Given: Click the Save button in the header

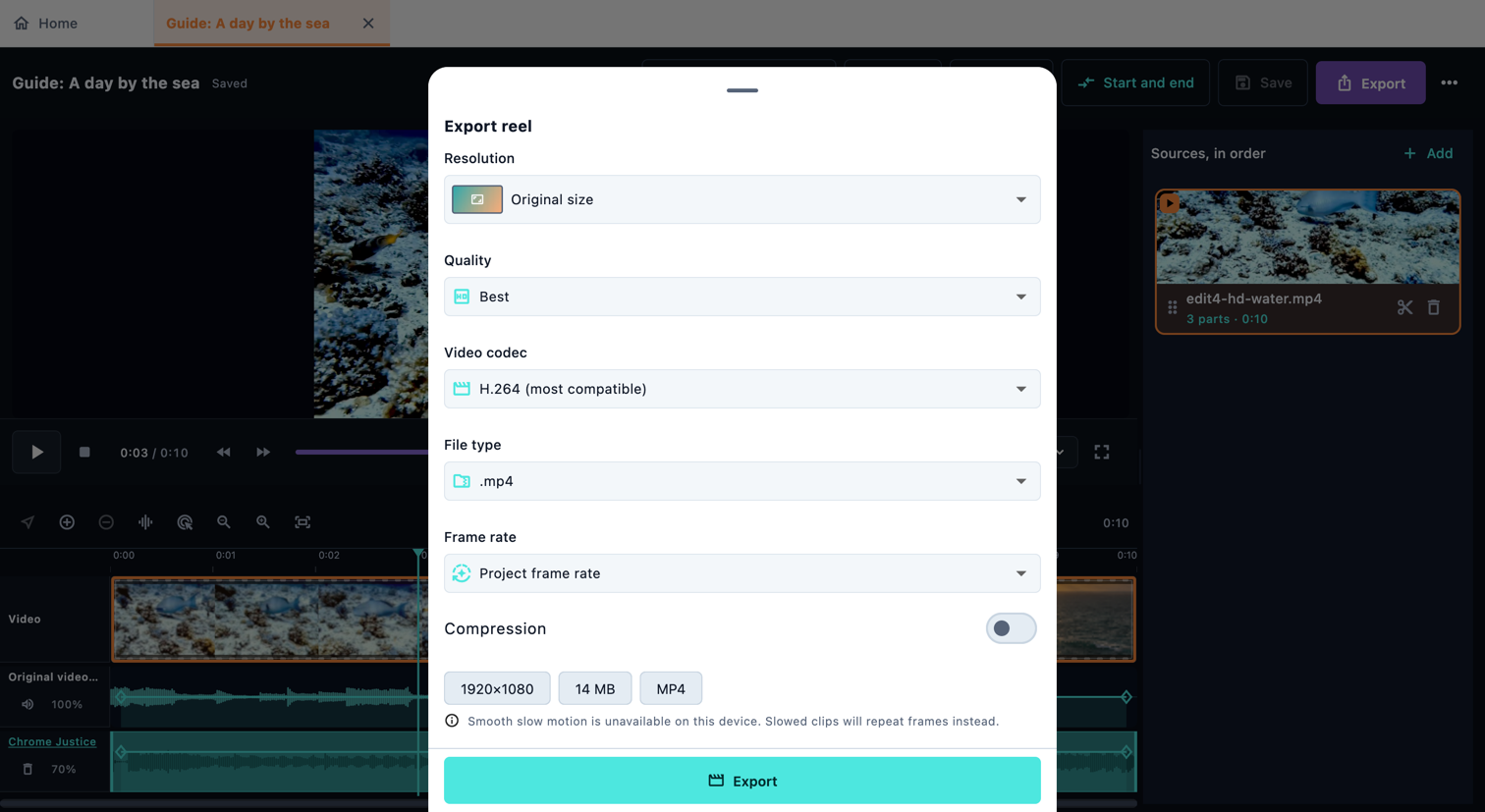Looking at the screenshot, I should tap(1263, 83).
